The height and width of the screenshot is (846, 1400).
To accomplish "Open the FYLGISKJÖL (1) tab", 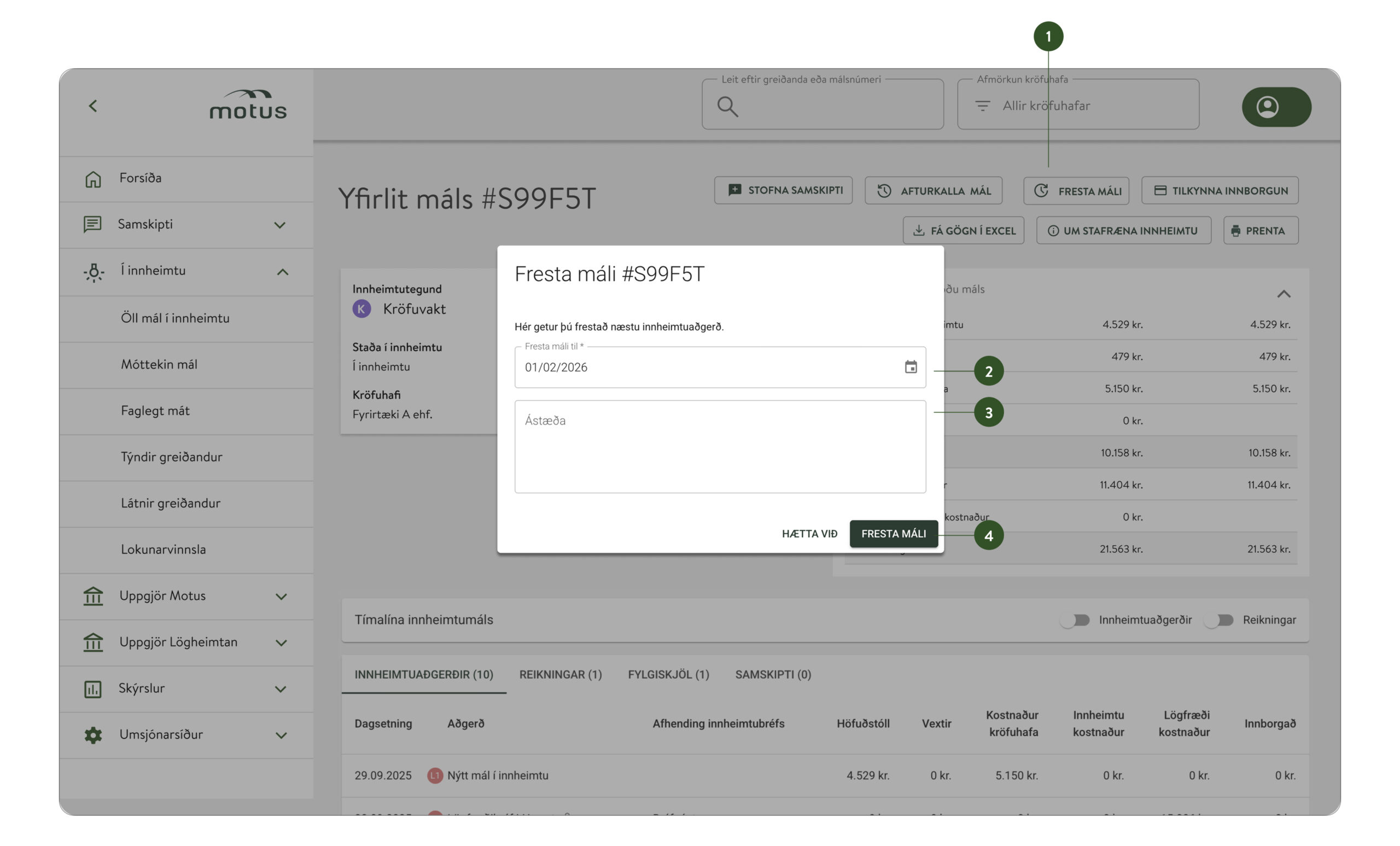I will 669,674.
